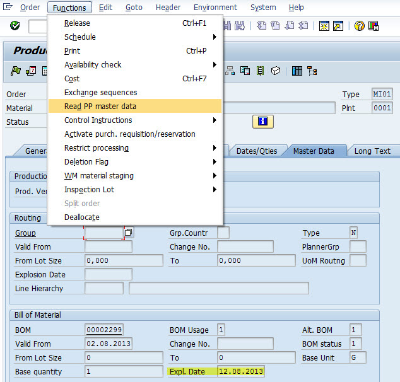The height and width of the screenshot is (382, 400).
Task: Select Activate purch. requisition/reservation entry
Action: click(x=135, y=134)
